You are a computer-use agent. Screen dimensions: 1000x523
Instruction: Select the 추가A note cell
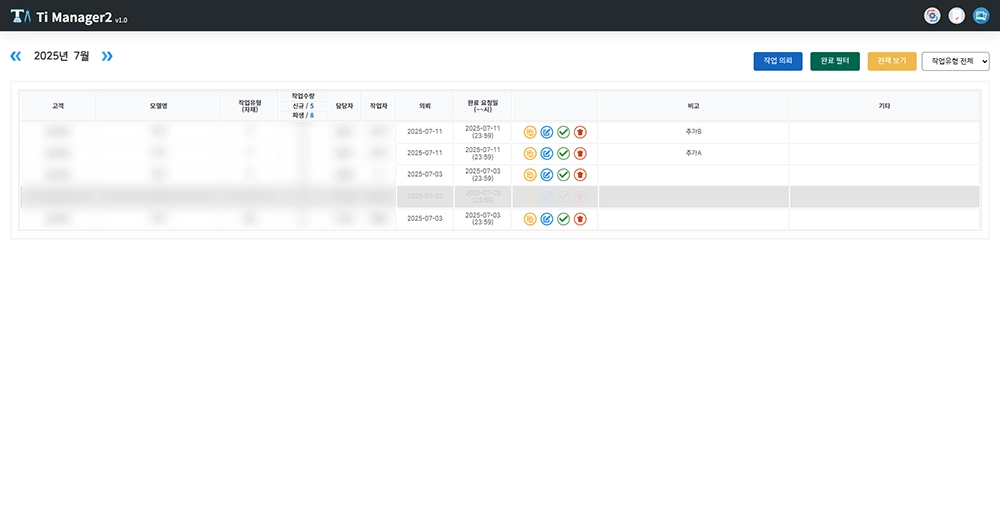click(x=693, y=154)
